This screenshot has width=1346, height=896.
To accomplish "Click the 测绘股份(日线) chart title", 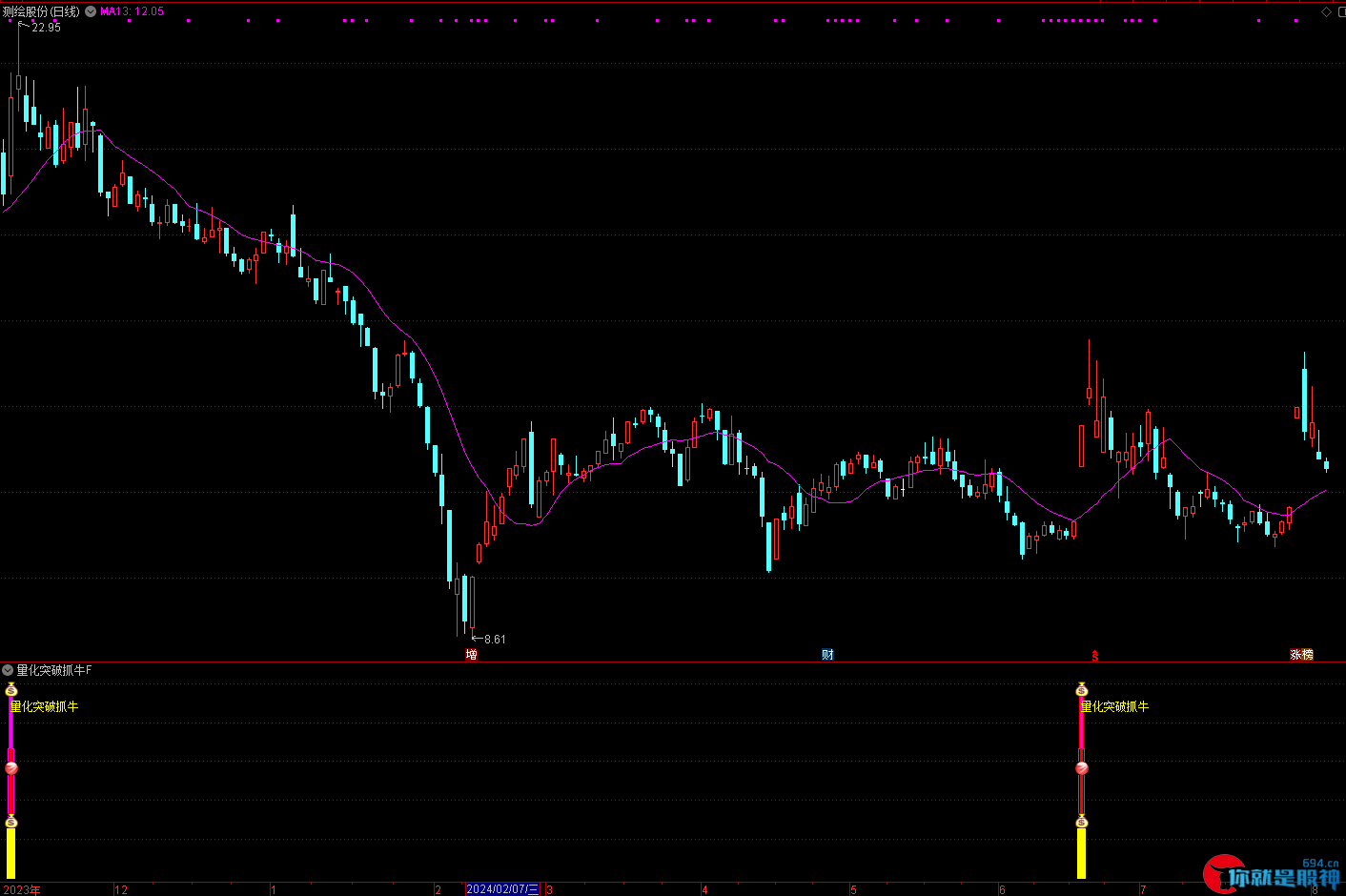I will 41,11.
